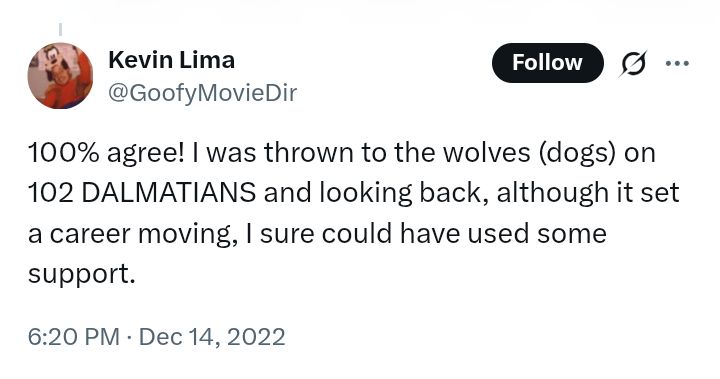720x379 pixels.
Task: Click the final word 'support.' in post
Action: tap(82, 274)
